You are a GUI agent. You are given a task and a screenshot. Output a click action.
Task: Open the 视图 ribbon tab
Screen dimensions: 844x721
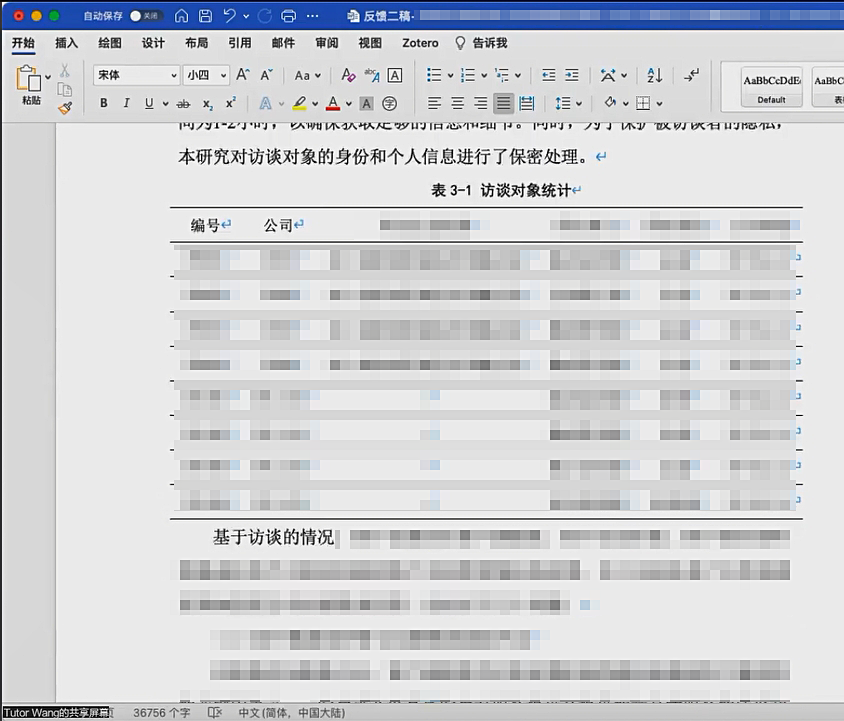tap(370, 43)
